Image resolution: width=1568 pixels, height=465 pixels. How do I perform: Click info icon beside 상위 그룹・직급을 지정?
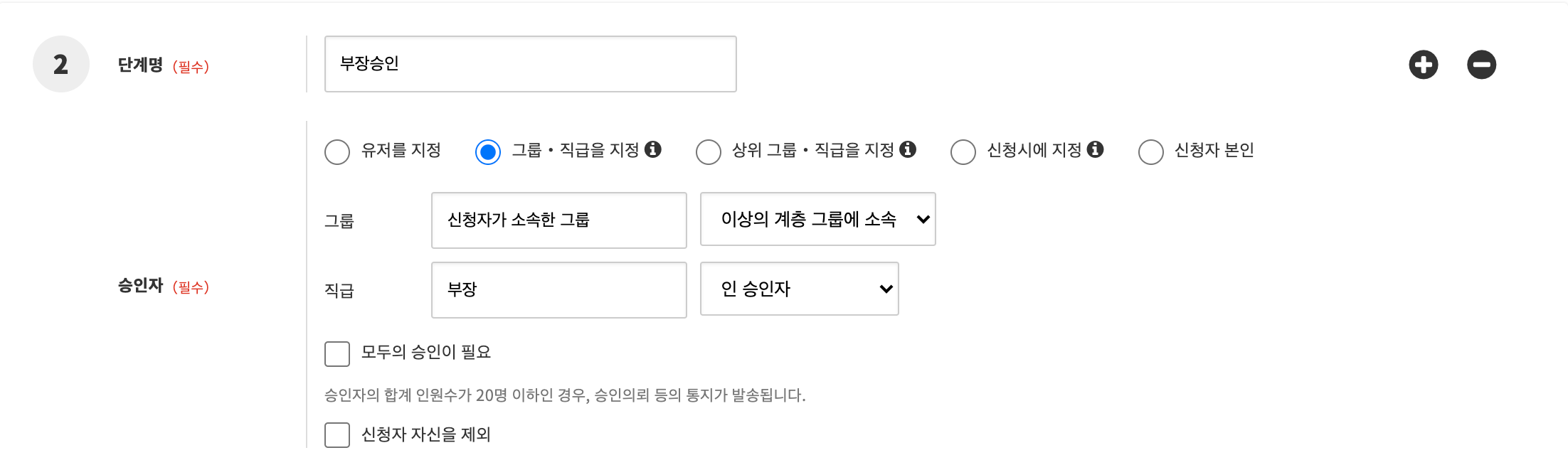click(x=908, y=149)
